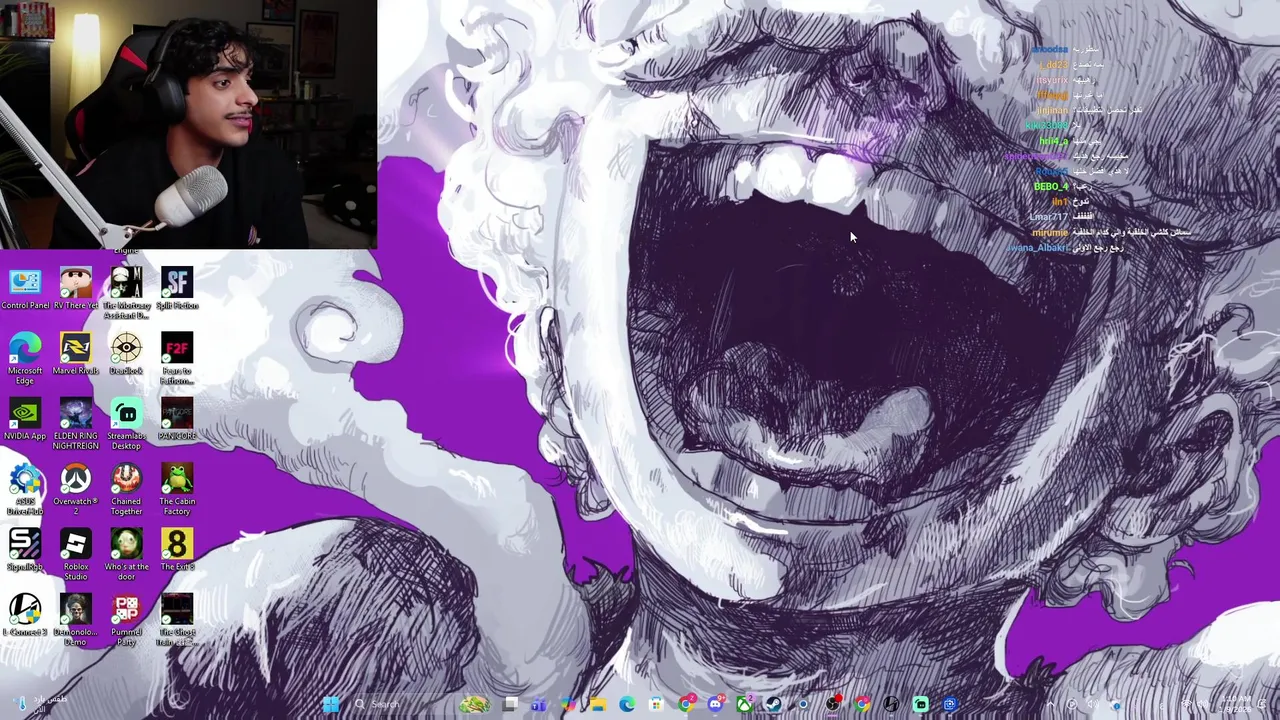Open SignalRgb desktop icon
Screen dimensions: 1280x720
point(25,550)
